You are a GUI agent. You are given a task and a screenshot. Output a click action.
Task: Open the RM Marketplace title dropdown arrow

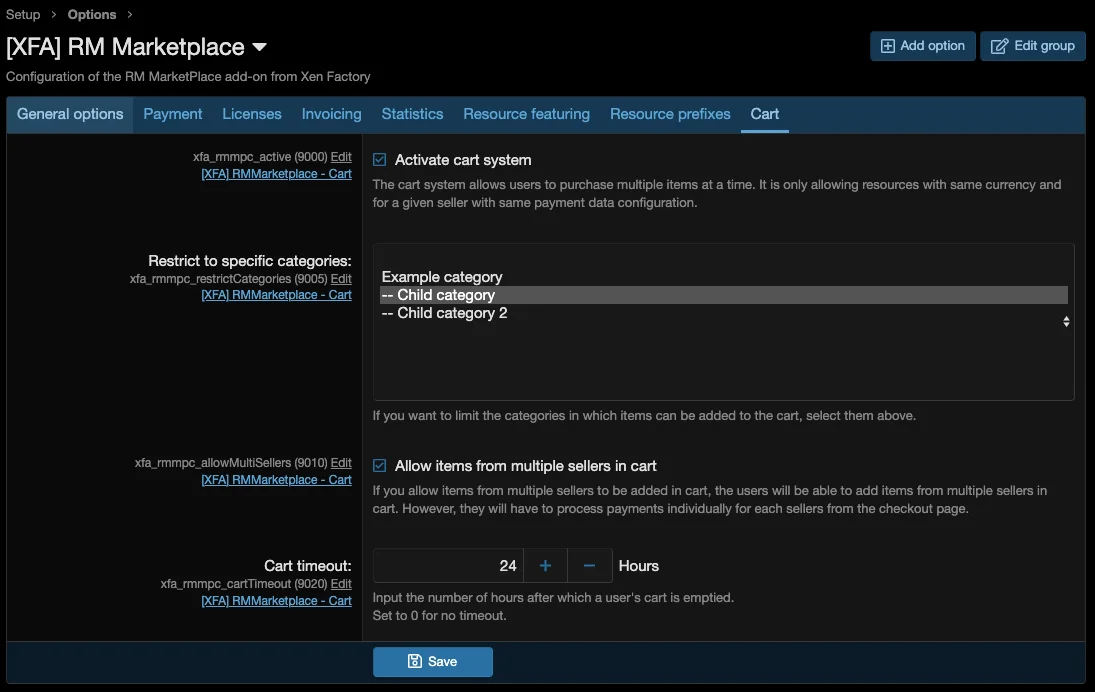[260, 47]
